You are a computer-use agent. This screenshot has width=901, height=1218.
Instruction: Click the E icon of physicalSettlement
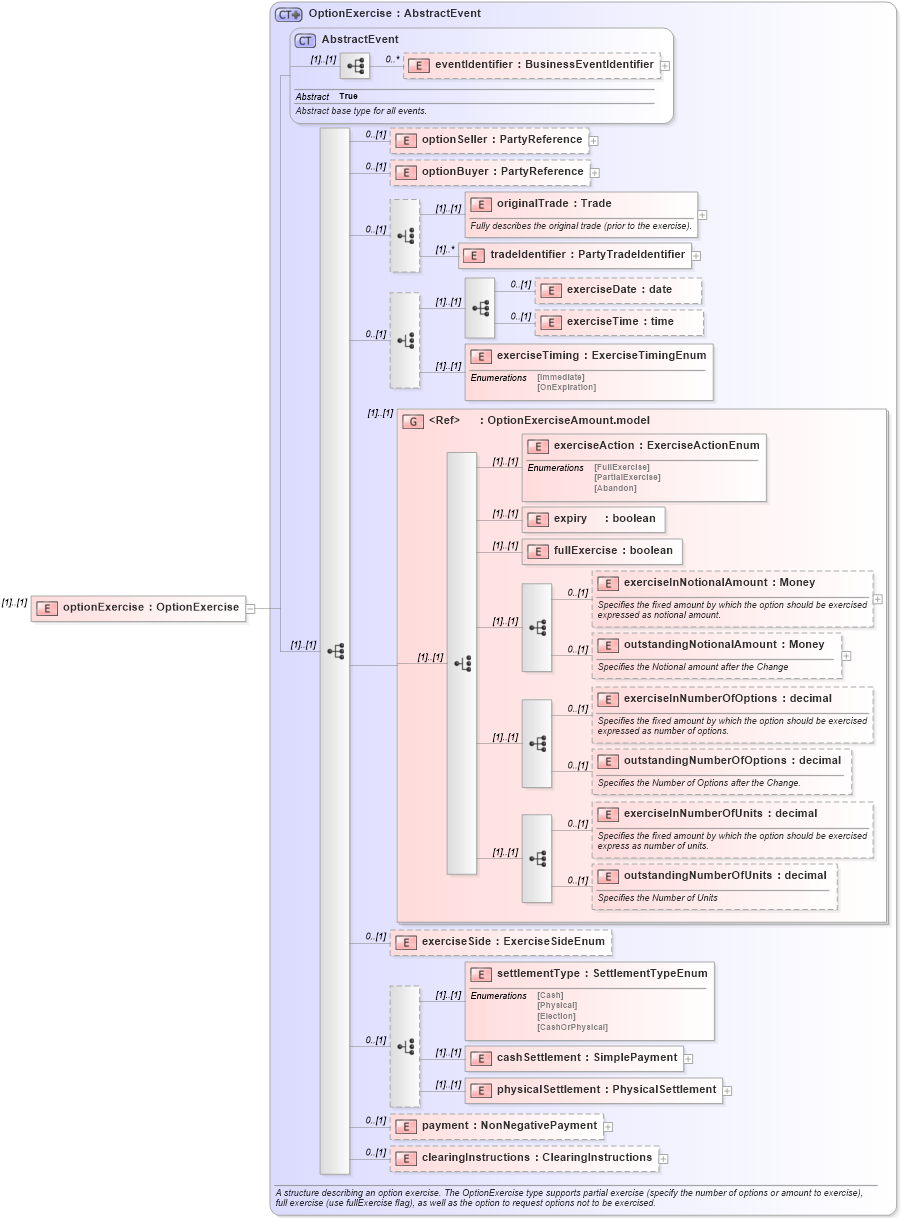click(x=481, y=1090)
